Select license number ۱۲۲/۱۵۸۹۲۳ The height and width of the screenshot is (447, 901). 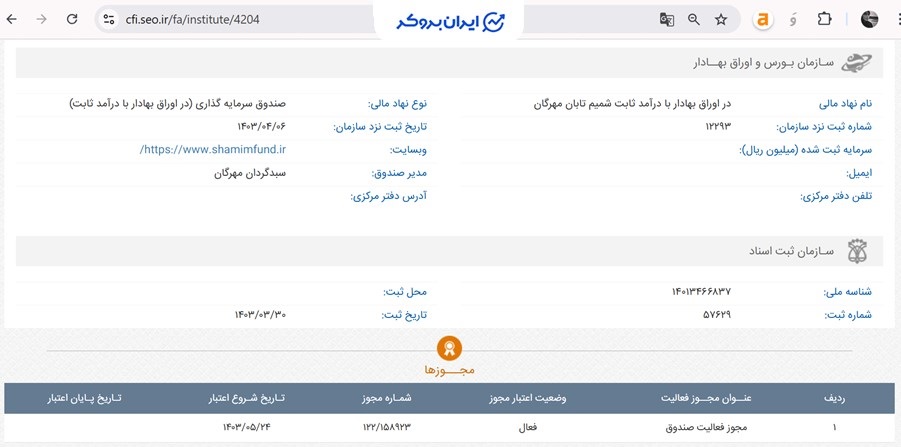point(387,427)
